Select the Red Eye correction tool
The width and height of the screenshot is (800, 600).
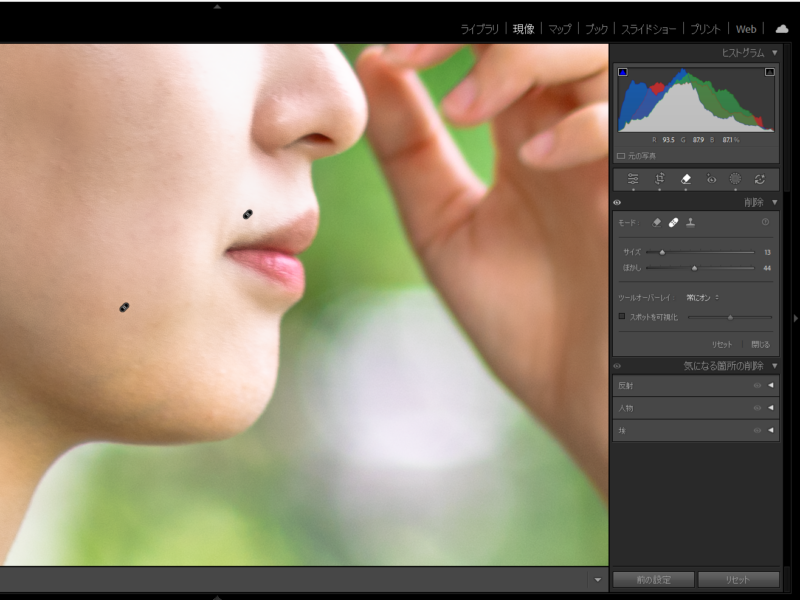click(x=711, y=179)
